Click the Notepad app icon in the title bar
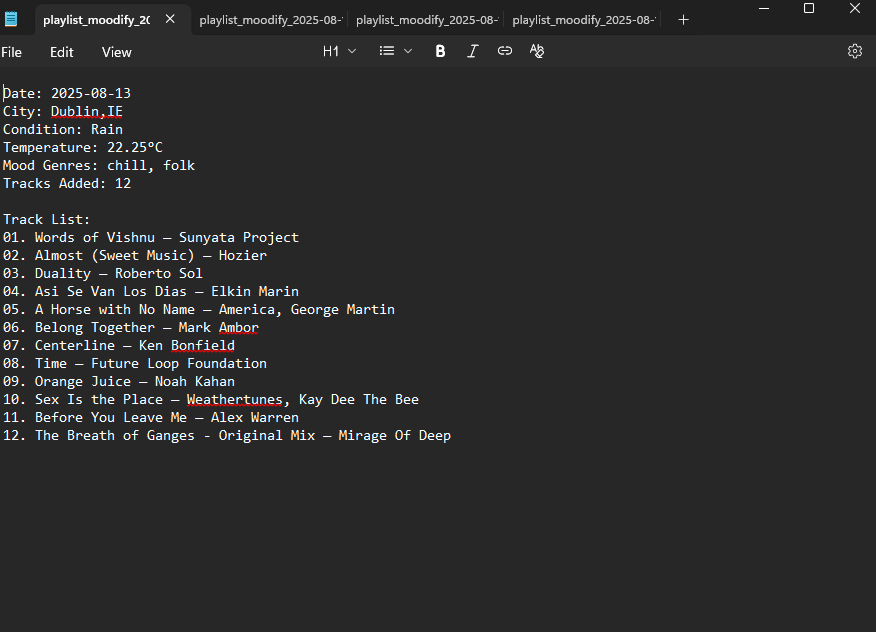Screen dimensions: 876x632 11,20
